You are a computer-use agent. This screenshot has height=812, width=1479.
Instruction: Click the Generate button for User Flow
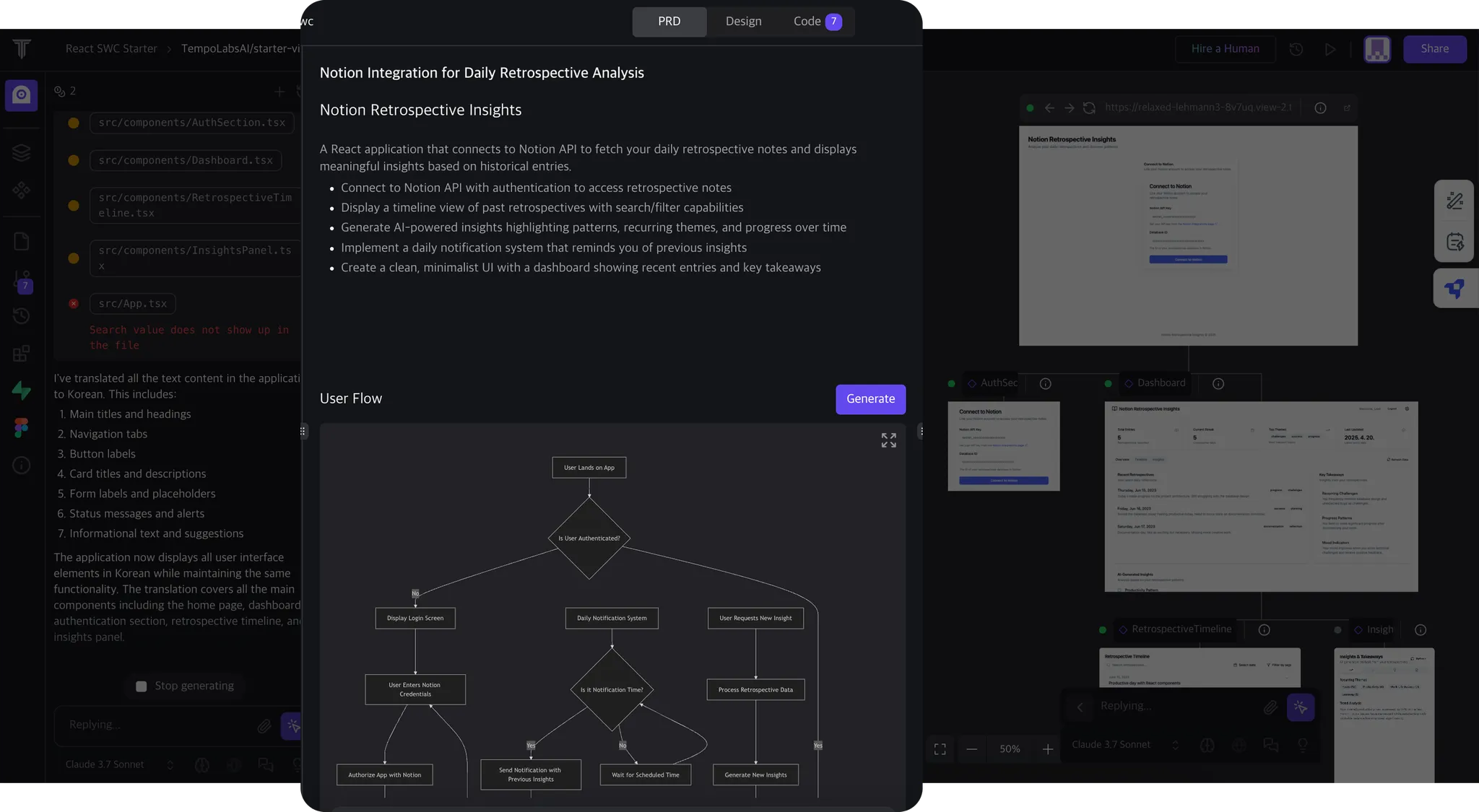point(870,399)
